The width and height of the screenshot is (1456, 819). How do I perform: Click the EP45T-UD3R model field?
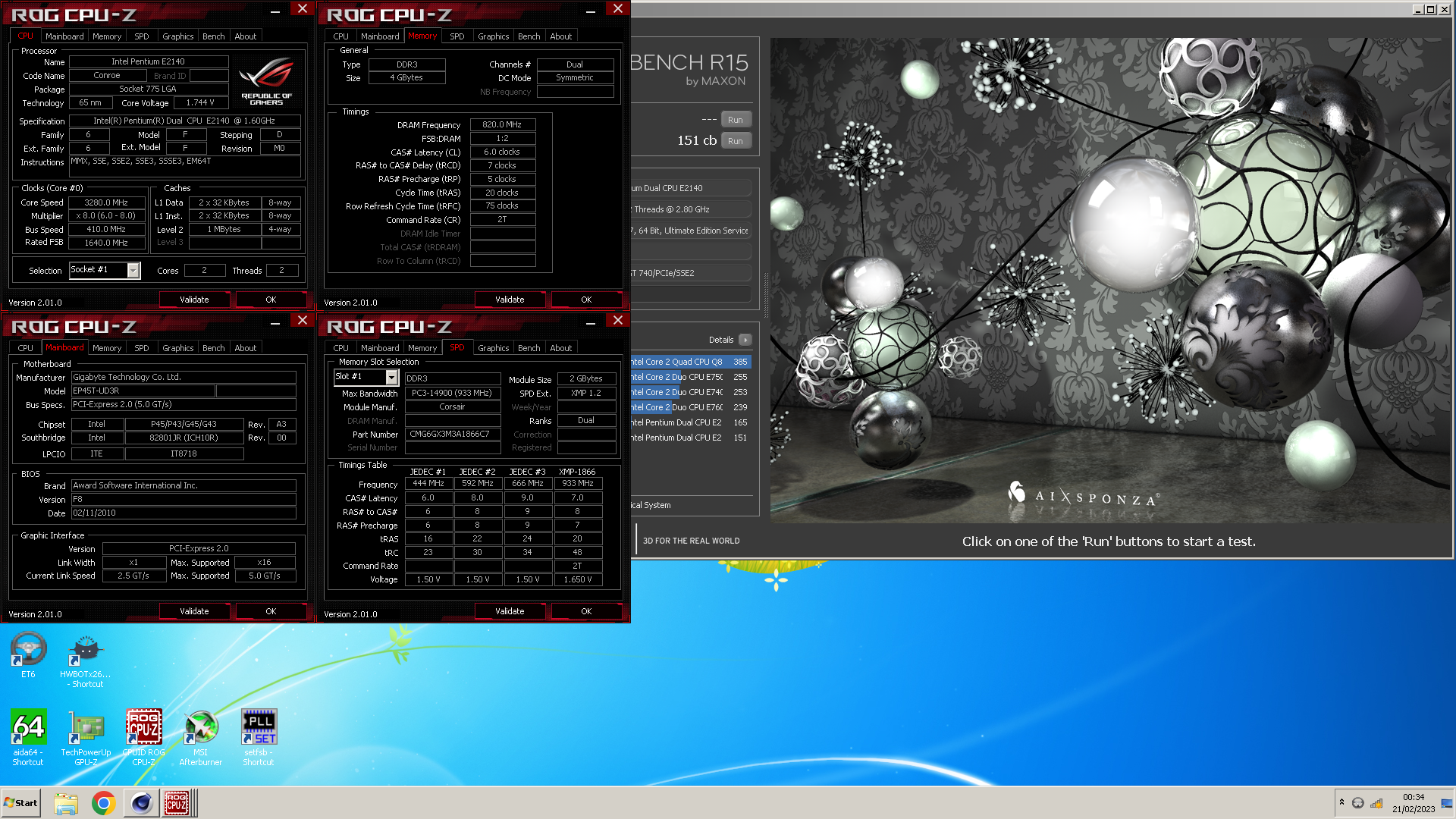click(143, 391)
